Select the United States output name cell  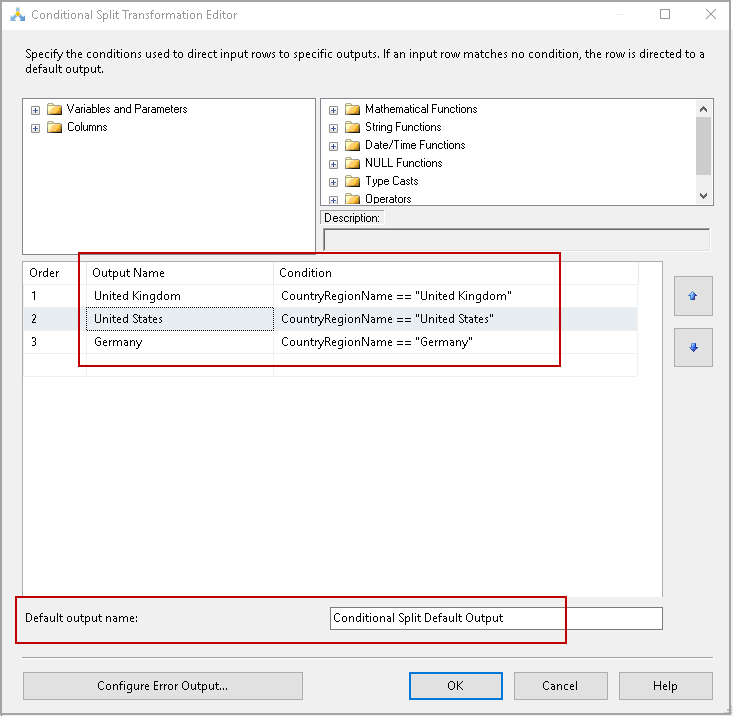180,319
